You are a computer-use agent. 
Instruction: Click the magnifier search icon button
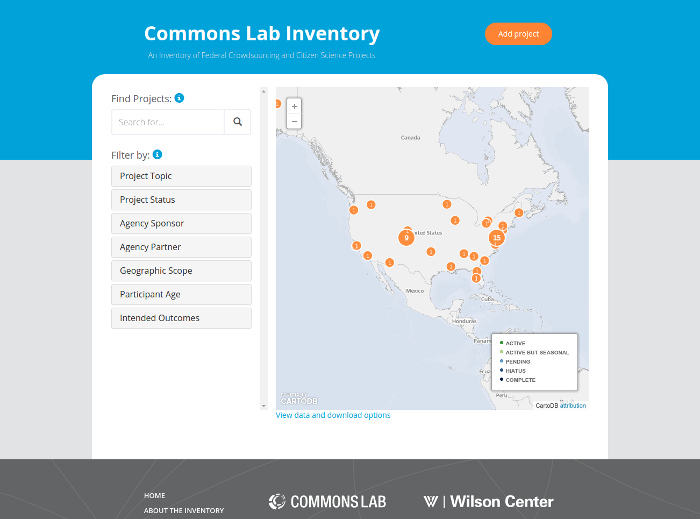(238, 122)
